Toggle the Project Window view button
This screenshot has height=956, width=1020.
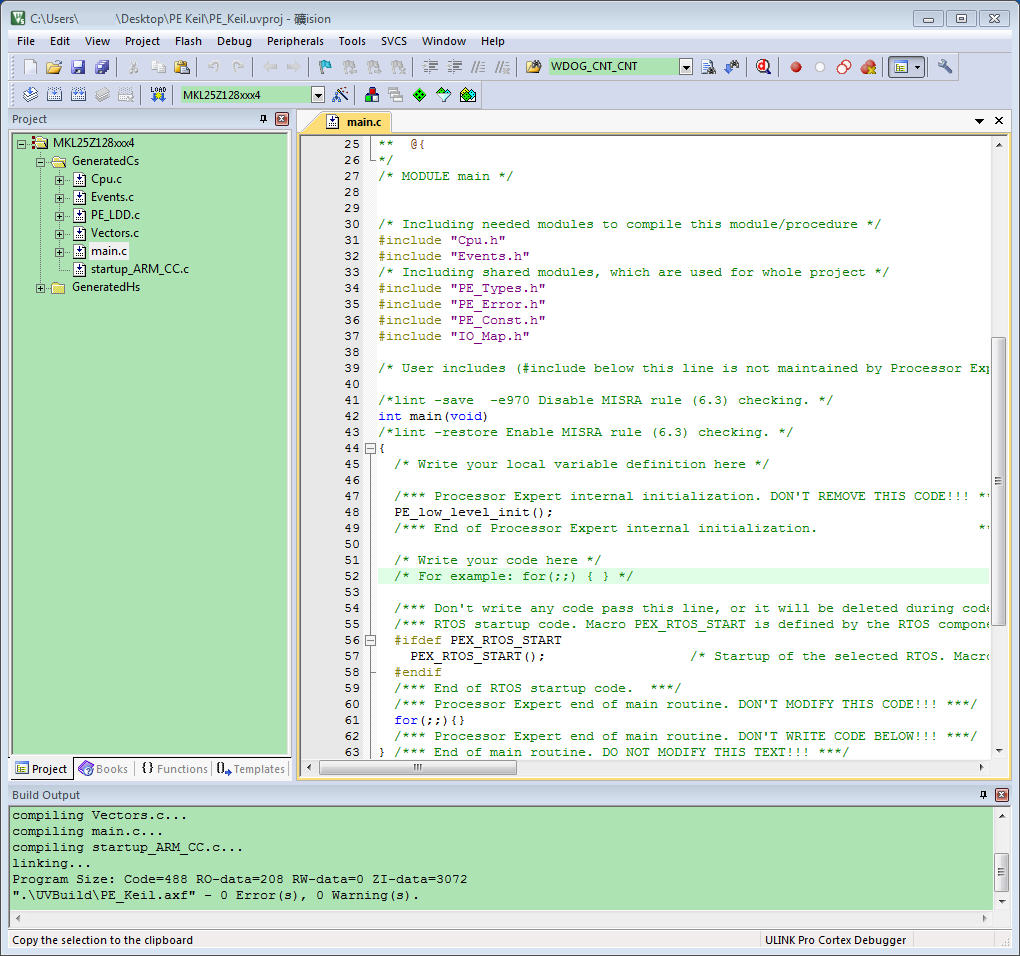901,66
